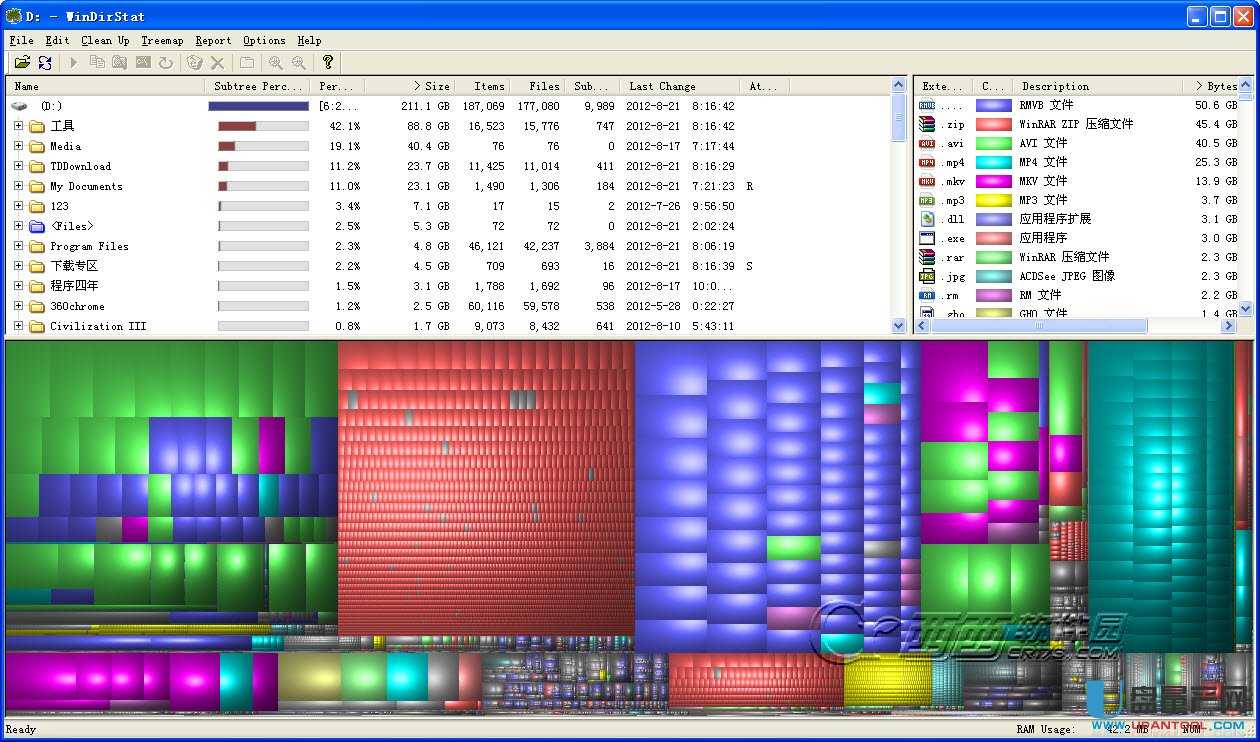Sort by the Last Change column header

tap(662, 86)
